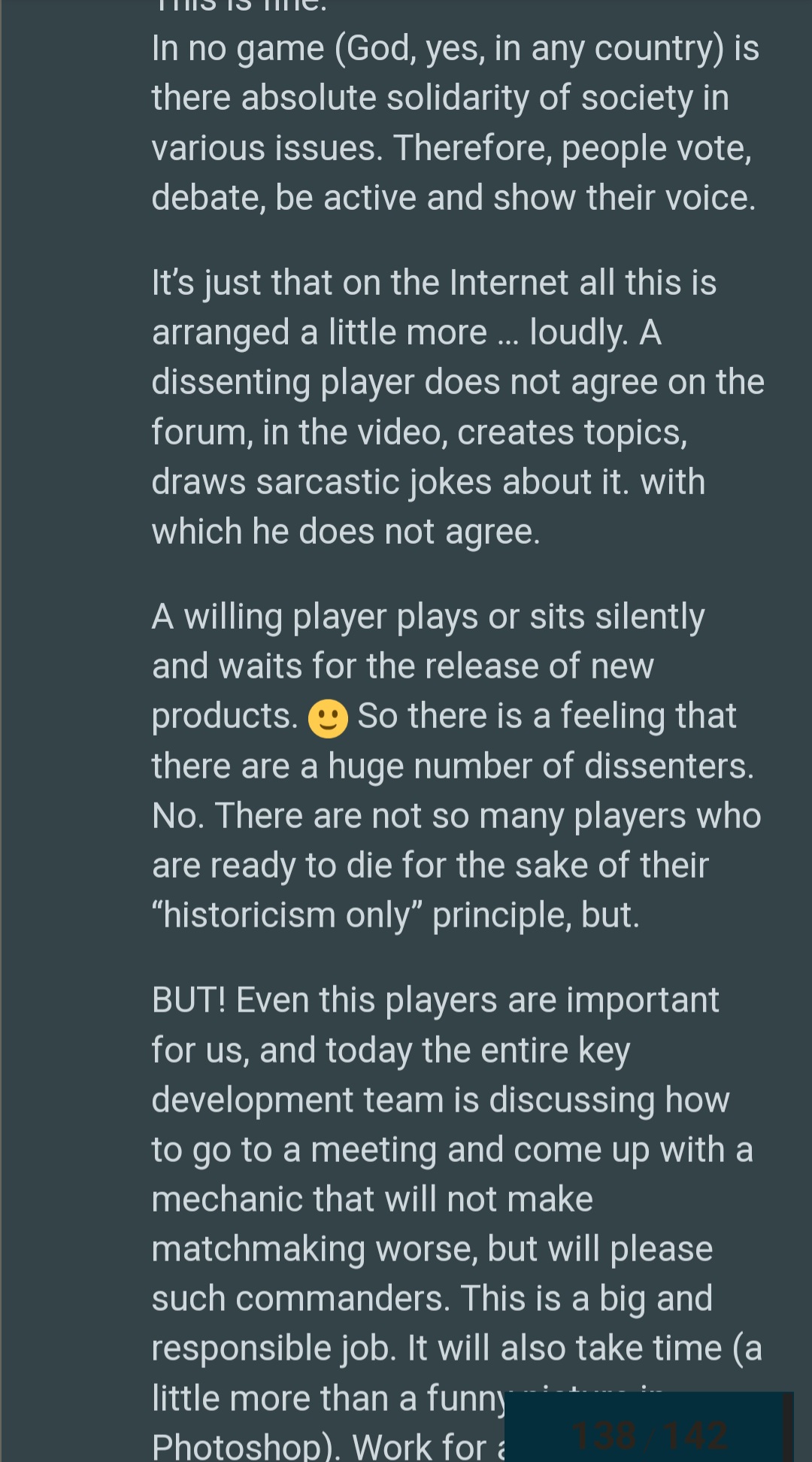The height and width of the screenshot is (1462, 812).
Task: Click the smiley face emoji
Action: pos(328,718)
